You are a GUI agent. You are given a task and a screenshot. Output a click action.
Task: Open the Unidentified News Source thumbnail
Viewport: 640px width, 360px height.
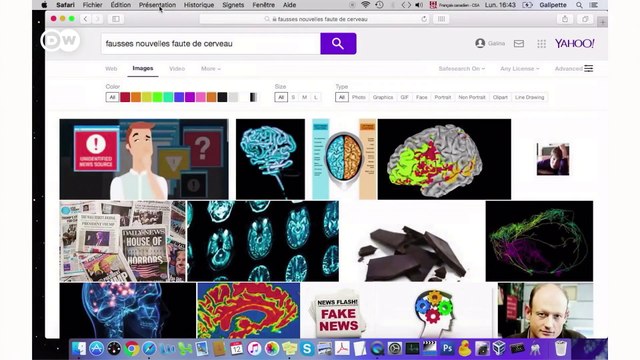[144, 159]
